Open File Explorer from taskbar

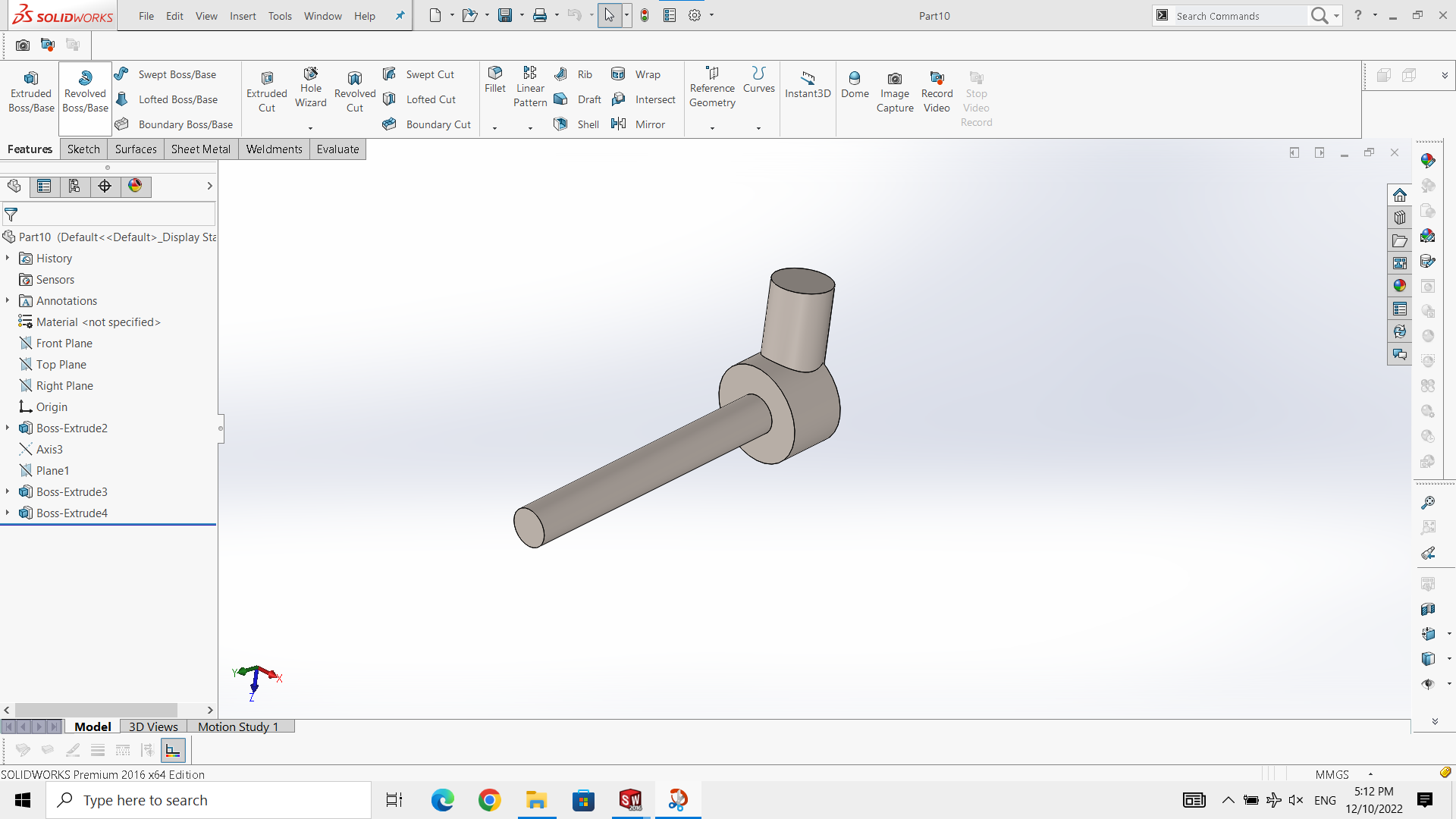tap(537, 800)
